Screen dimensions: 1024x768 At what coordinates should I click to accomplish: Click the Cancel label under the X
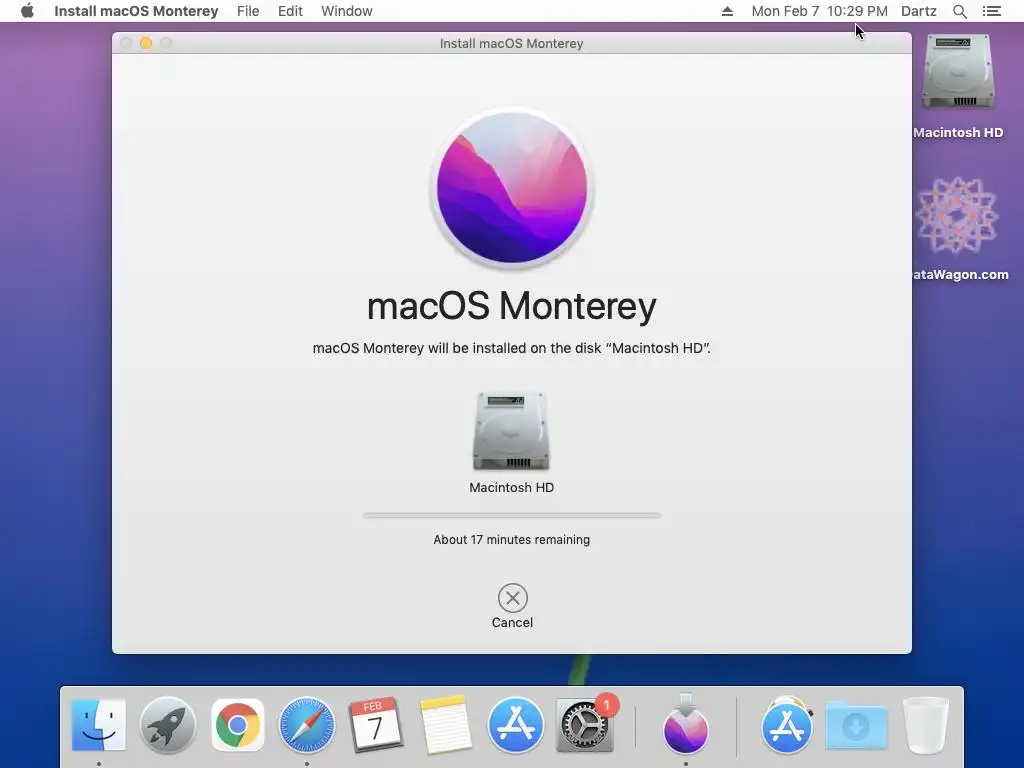pos(512,622)
